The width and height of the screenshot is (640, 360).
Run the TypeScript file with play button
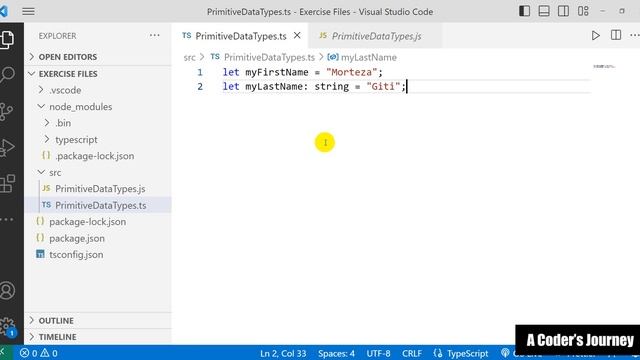pyautogui.click(x=596, y=36)
